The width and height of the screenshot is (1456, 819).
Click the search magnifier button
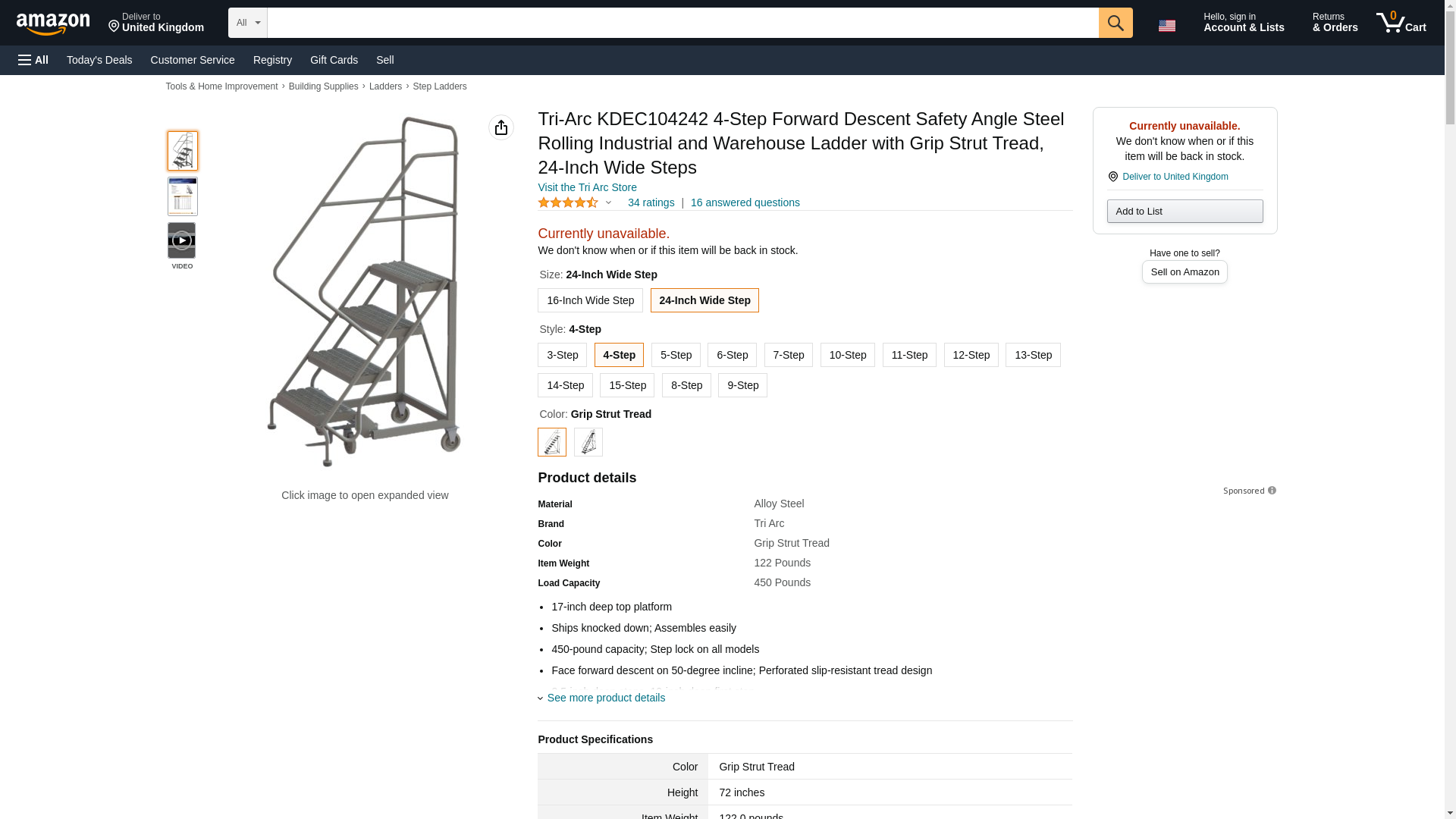pyautogui.click(x=1116, y=23)
